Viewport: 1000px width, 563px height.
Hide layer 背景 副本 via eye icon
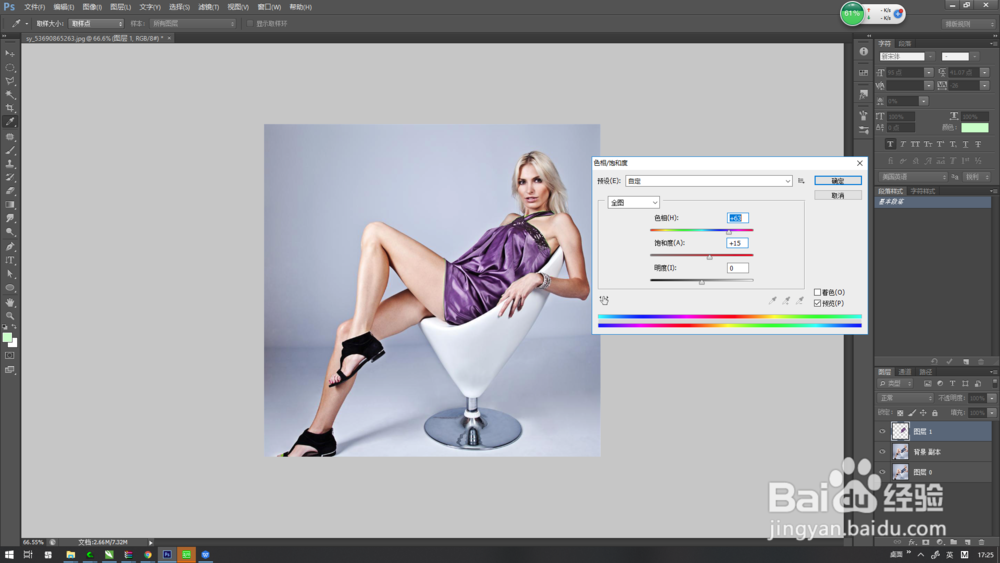pyautogui.click(x=883, y=452)
